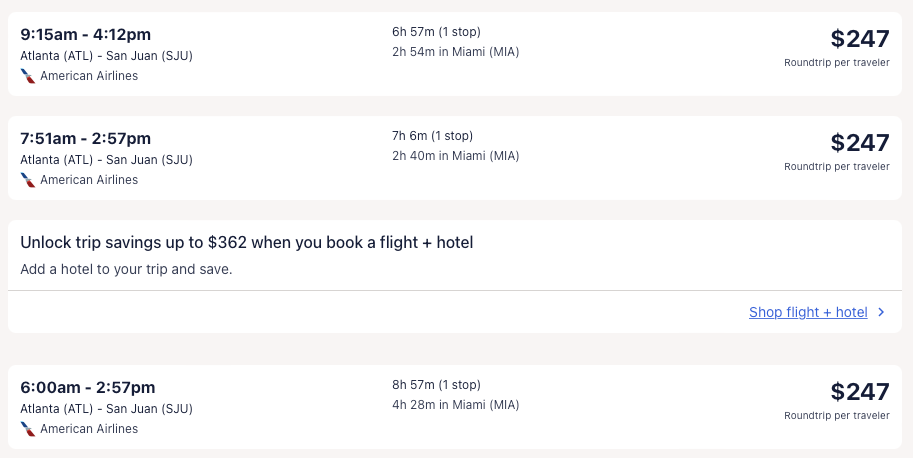Click the Unlock trip savings up to $362 heading
The image size is (913, 458).
click(246, 242)
